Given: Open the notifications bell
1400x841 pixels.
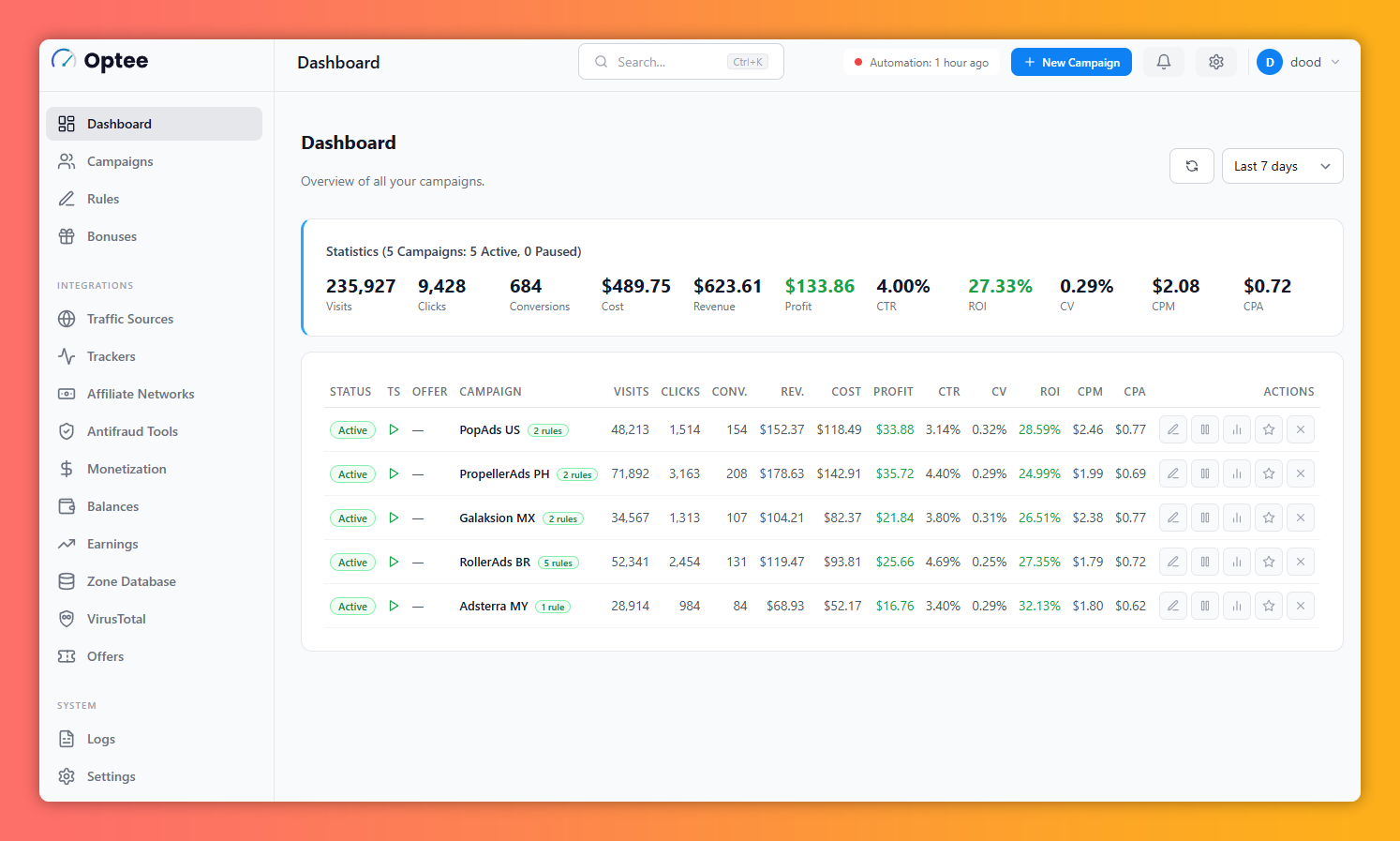Looking at the screenshot, I should tap(1164, 62).
